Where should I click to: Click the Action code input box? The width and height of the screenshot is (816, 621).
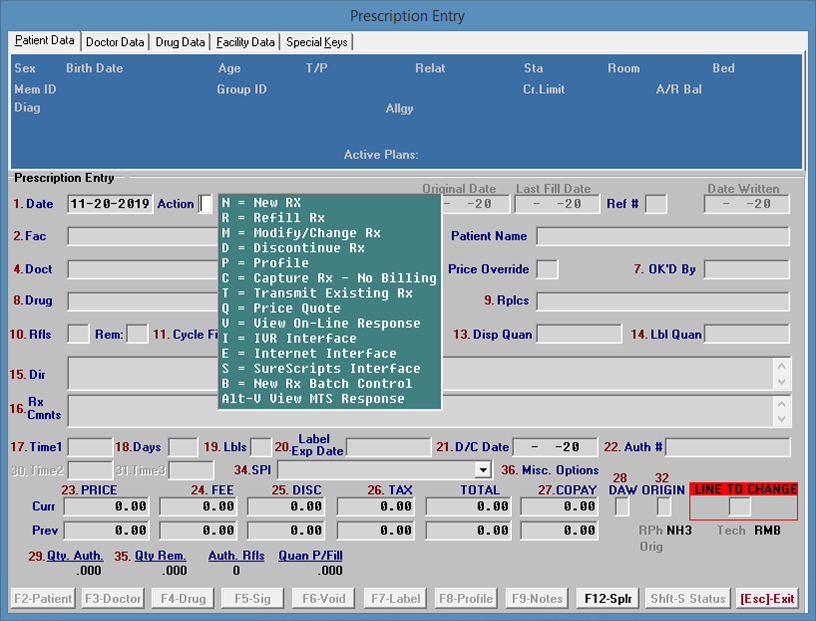[x=205, y=204]
